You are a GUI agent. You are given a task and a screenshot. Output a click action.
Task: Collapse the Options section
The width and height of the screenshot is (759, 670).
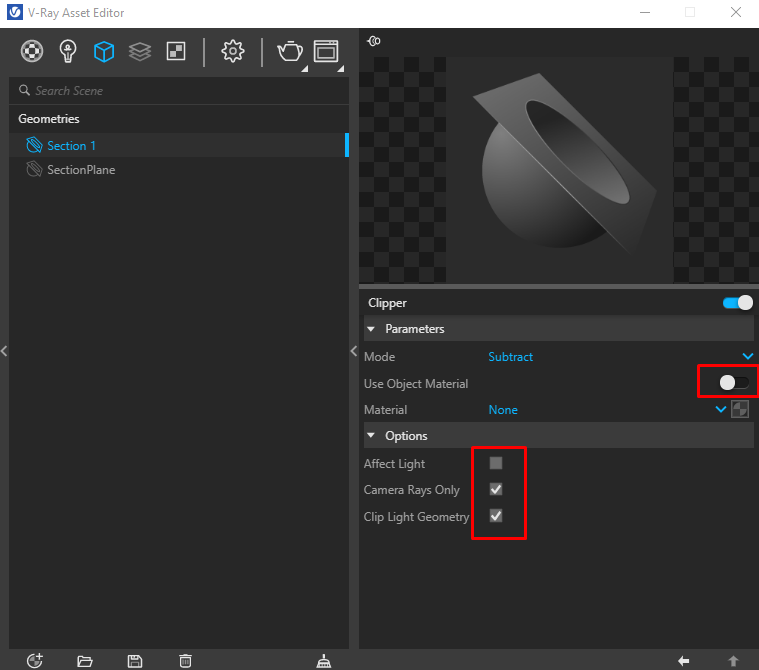[x=371, y=436]
